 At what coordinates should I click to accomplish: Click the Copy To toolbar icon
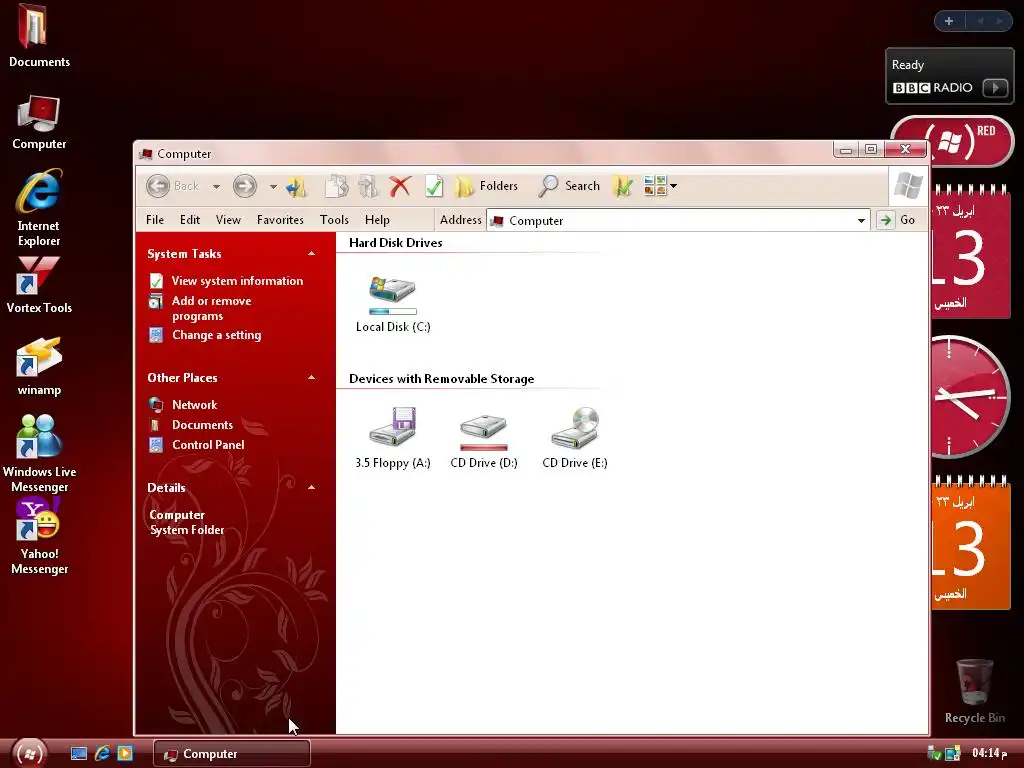337,187
